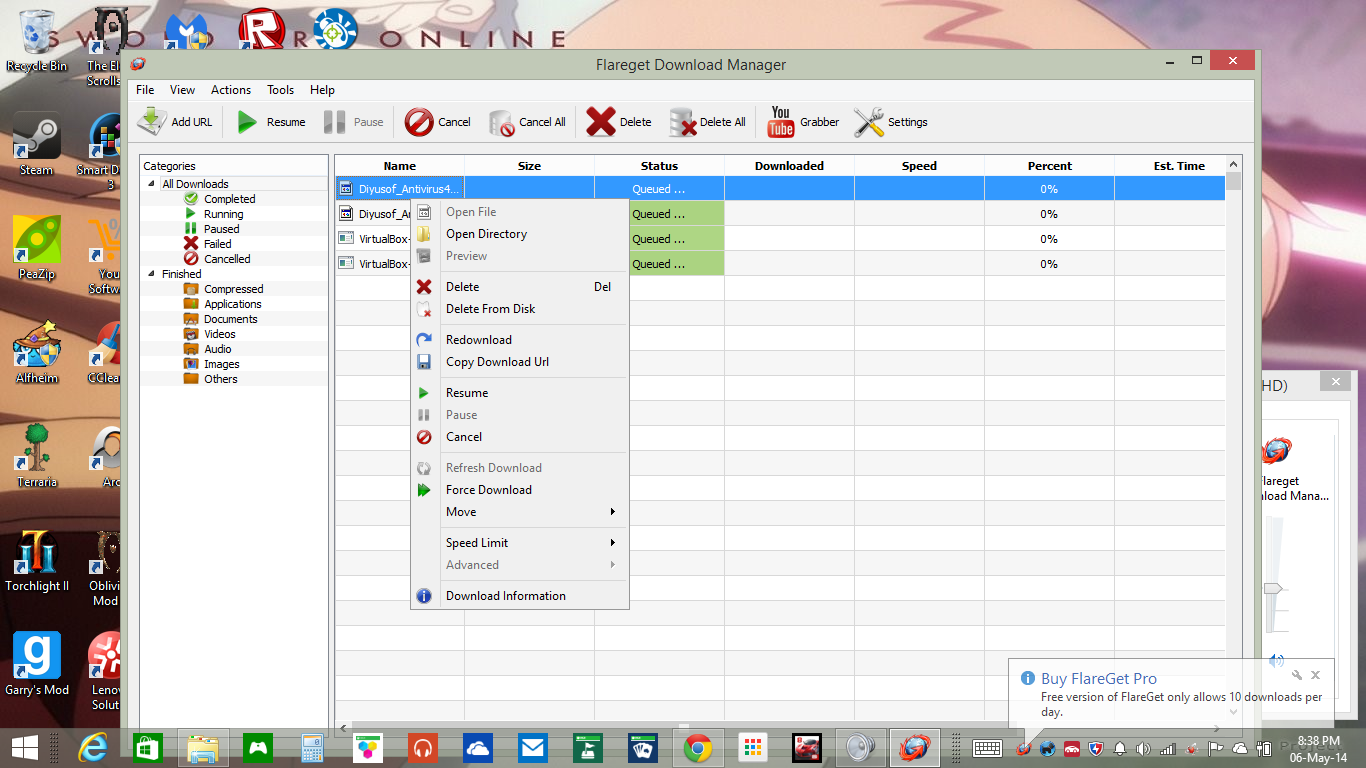Screen dimensions: 1366x768
Task: Click the Resume button in the toolbar
Action: [270, 122]
